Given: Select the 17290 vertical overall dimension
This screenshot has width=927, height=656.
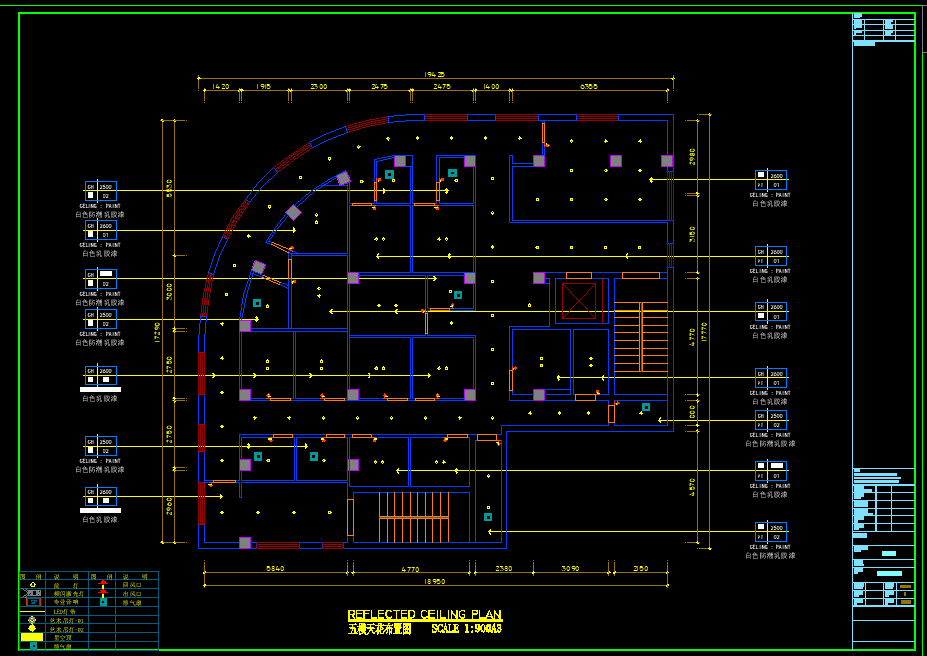Looking at the screenshot, I should pos(157,332).
